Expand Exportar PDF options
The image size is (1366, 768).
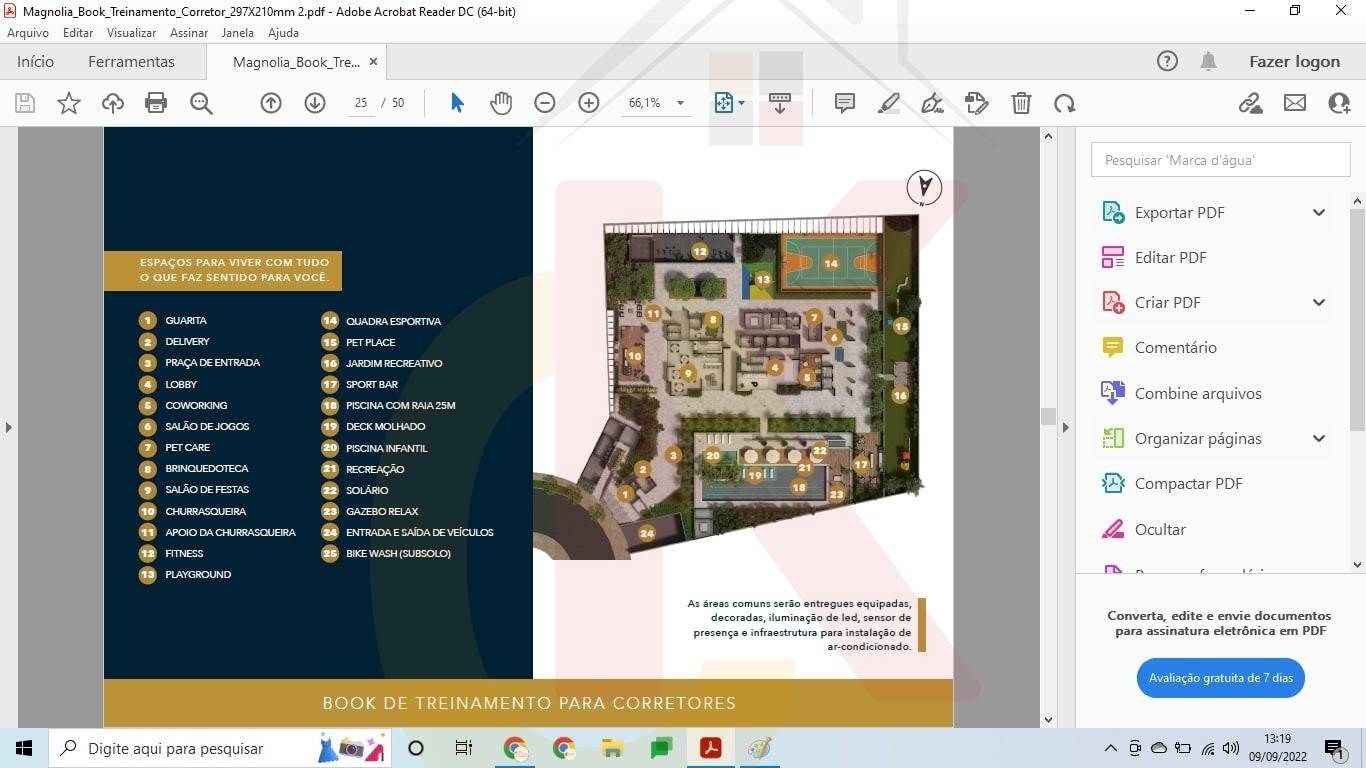coord(1319,212)
